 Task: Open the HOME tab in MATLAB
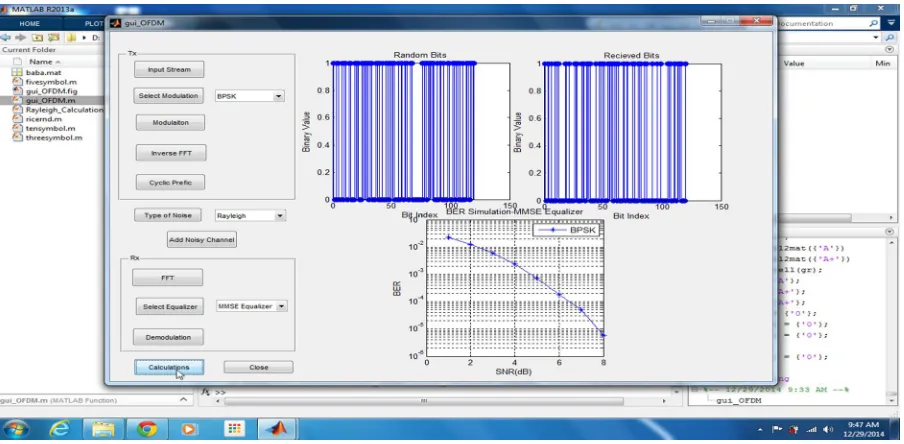29,24
